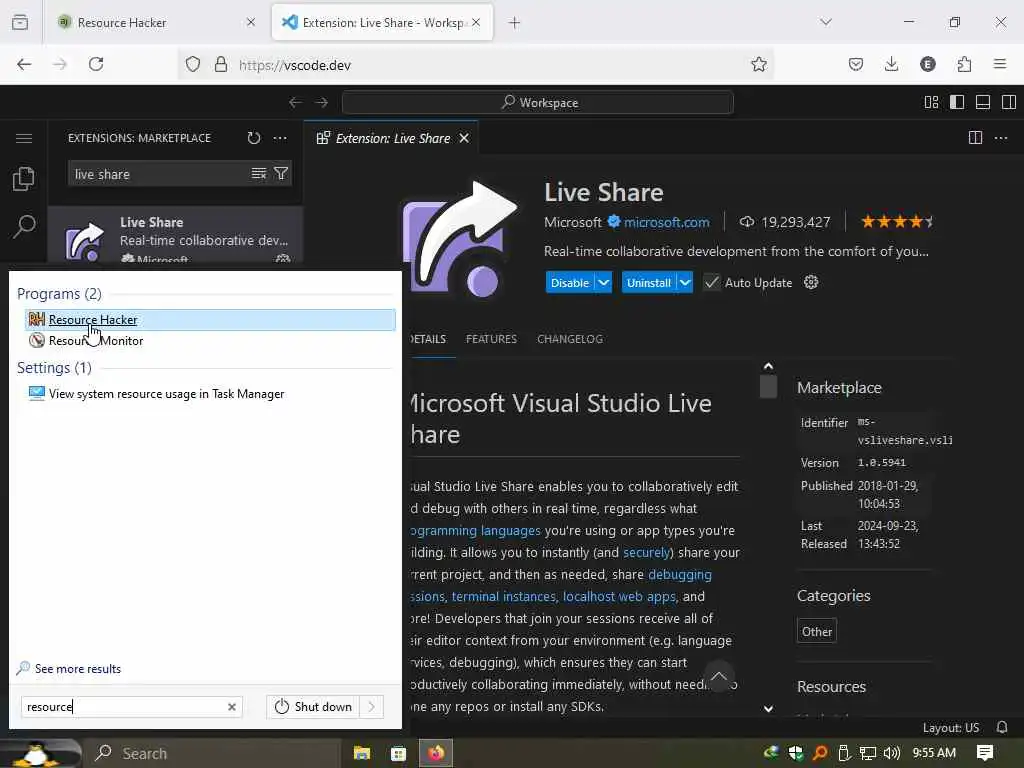Open the programming languages link
The image size is (1024, 768).
[x=475, y=530]
